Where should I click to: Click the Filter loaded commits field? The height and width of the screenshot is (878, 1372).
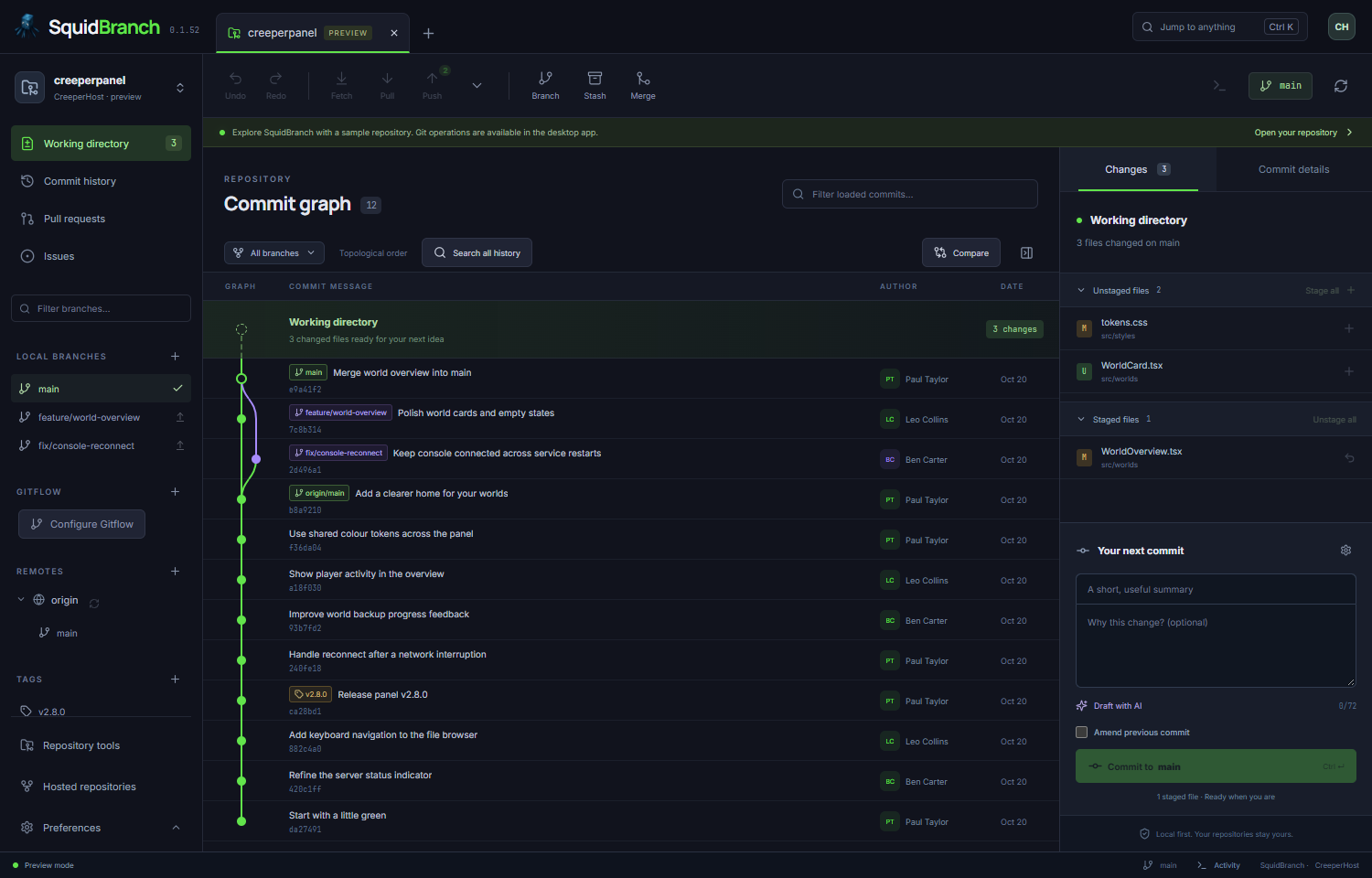coord(910,194)
